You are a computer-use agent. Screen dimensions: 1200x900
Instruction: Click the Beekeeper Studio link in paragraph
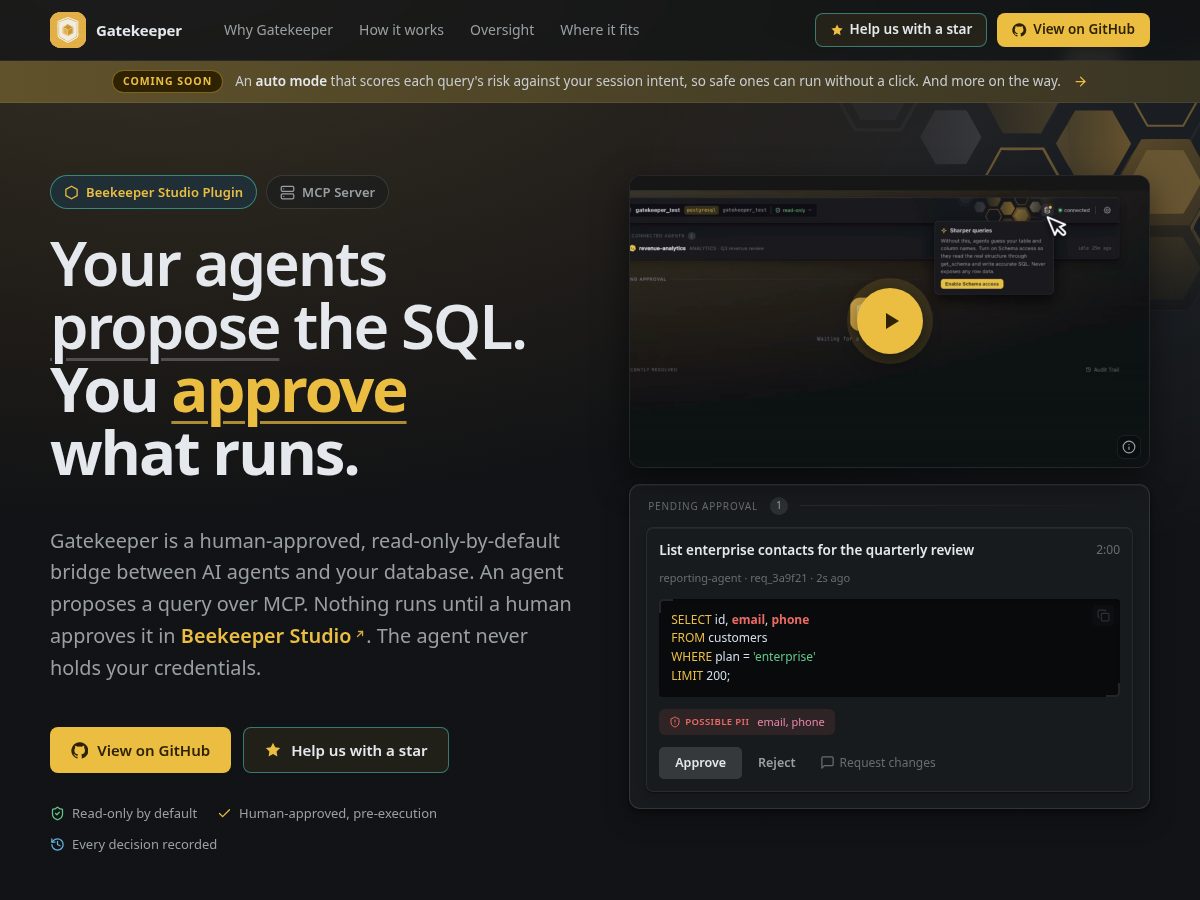coord(266,636)
